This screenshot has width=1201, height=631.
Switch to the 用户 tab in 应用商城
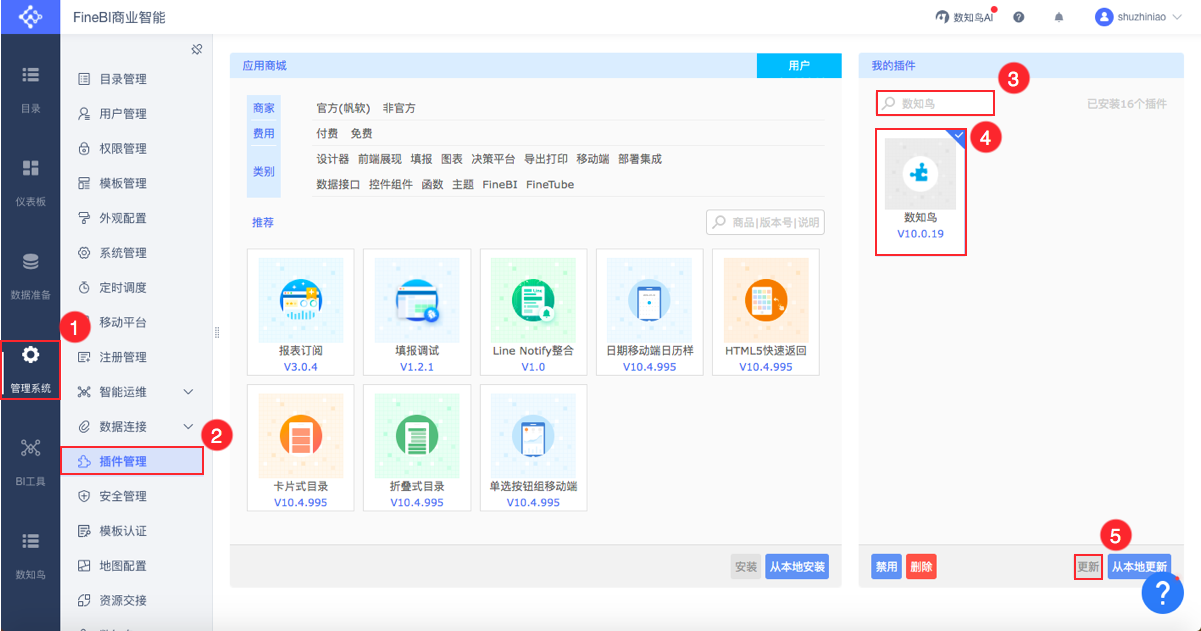[799, 65]
